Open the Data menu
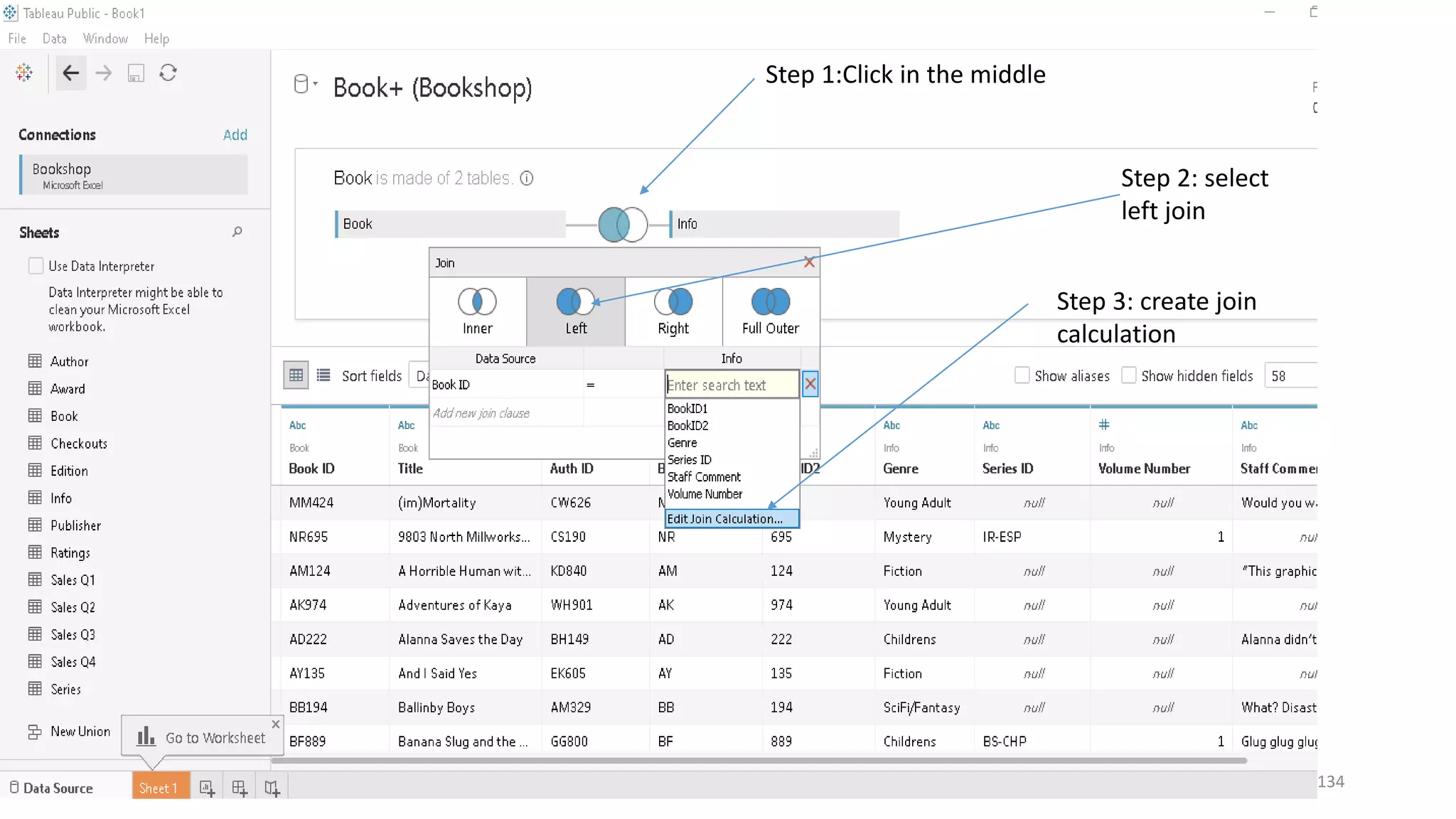The image size is (1456, 819). pyautogui.click(x=55, y=38)
